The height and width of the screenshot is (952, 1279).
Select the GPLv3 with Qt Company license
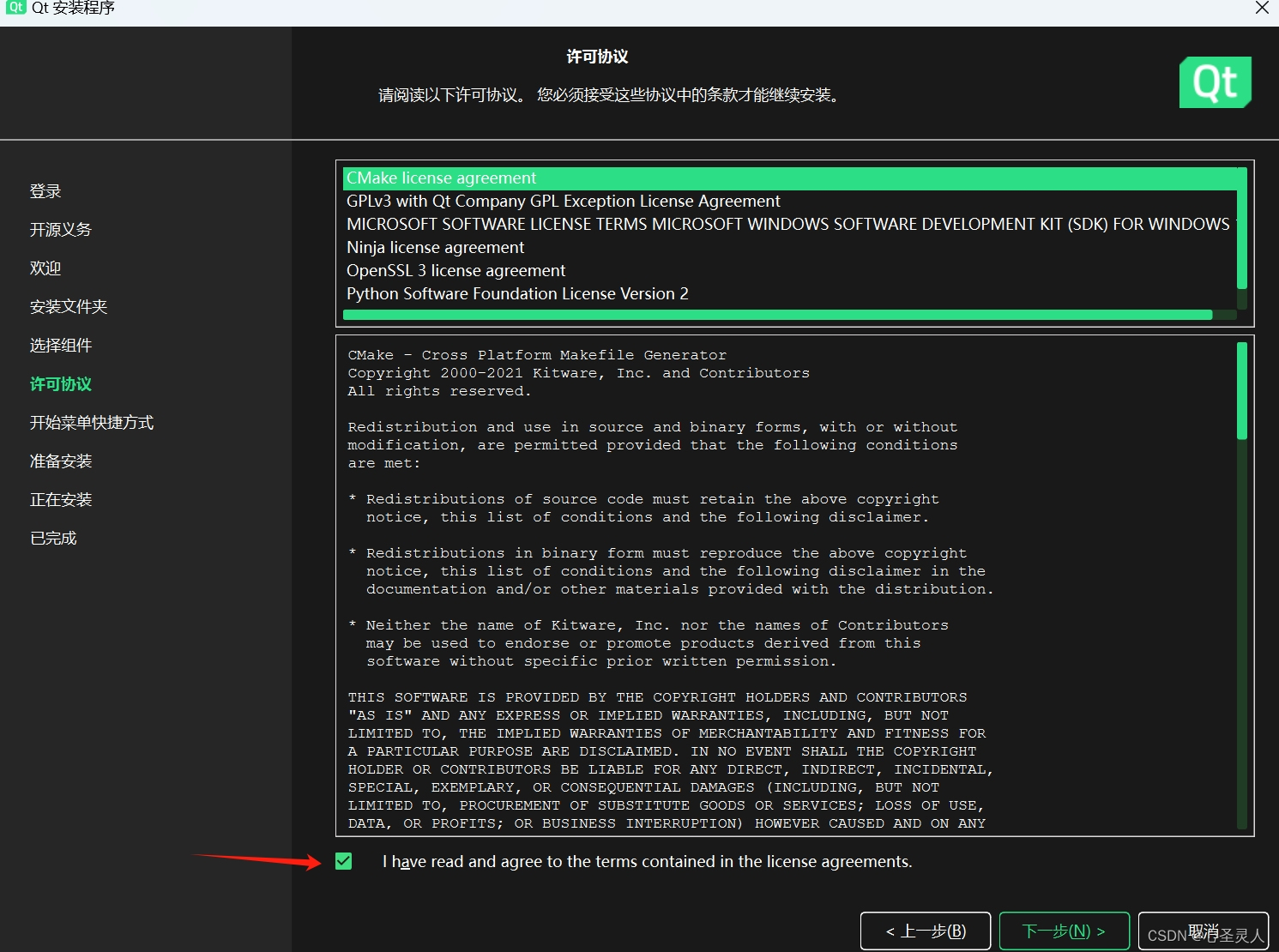(x=563, y=201)
